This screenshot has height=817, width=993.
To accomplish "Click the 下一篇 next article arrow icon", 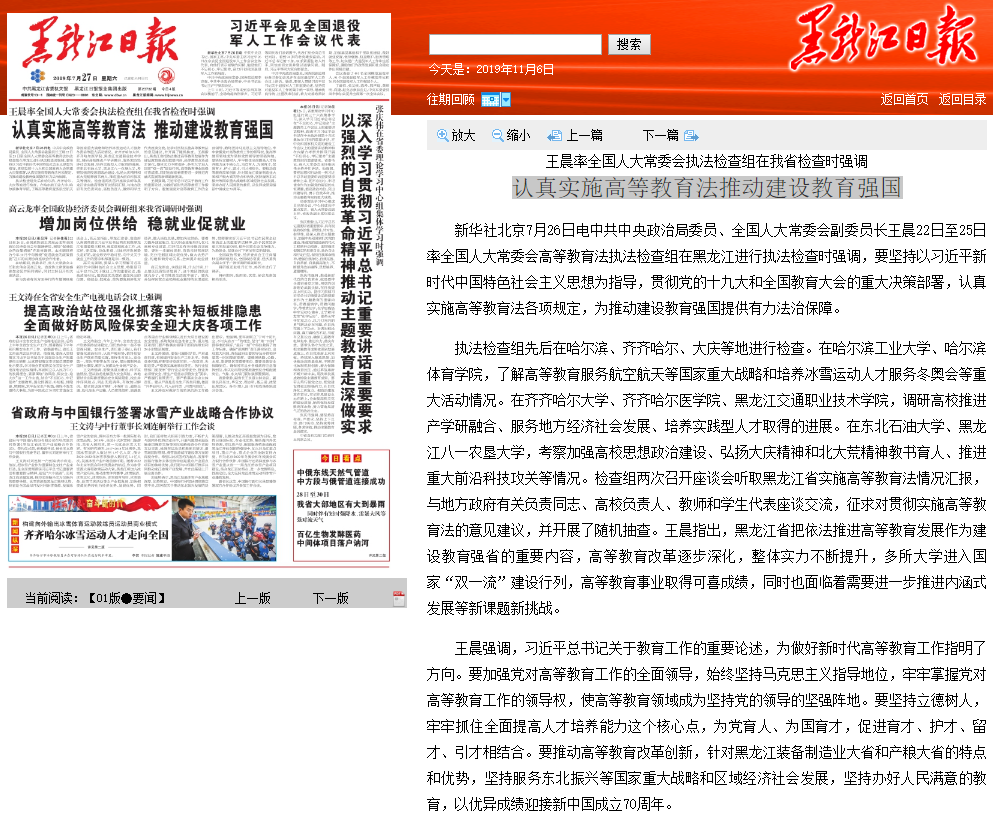I will pyautogui.click(x=691, y=136).
